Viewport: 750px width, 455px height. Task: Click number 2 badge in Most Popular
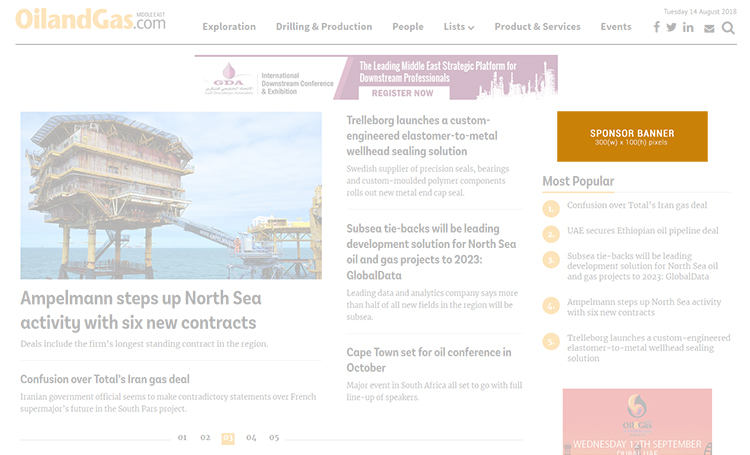(551, 234)
